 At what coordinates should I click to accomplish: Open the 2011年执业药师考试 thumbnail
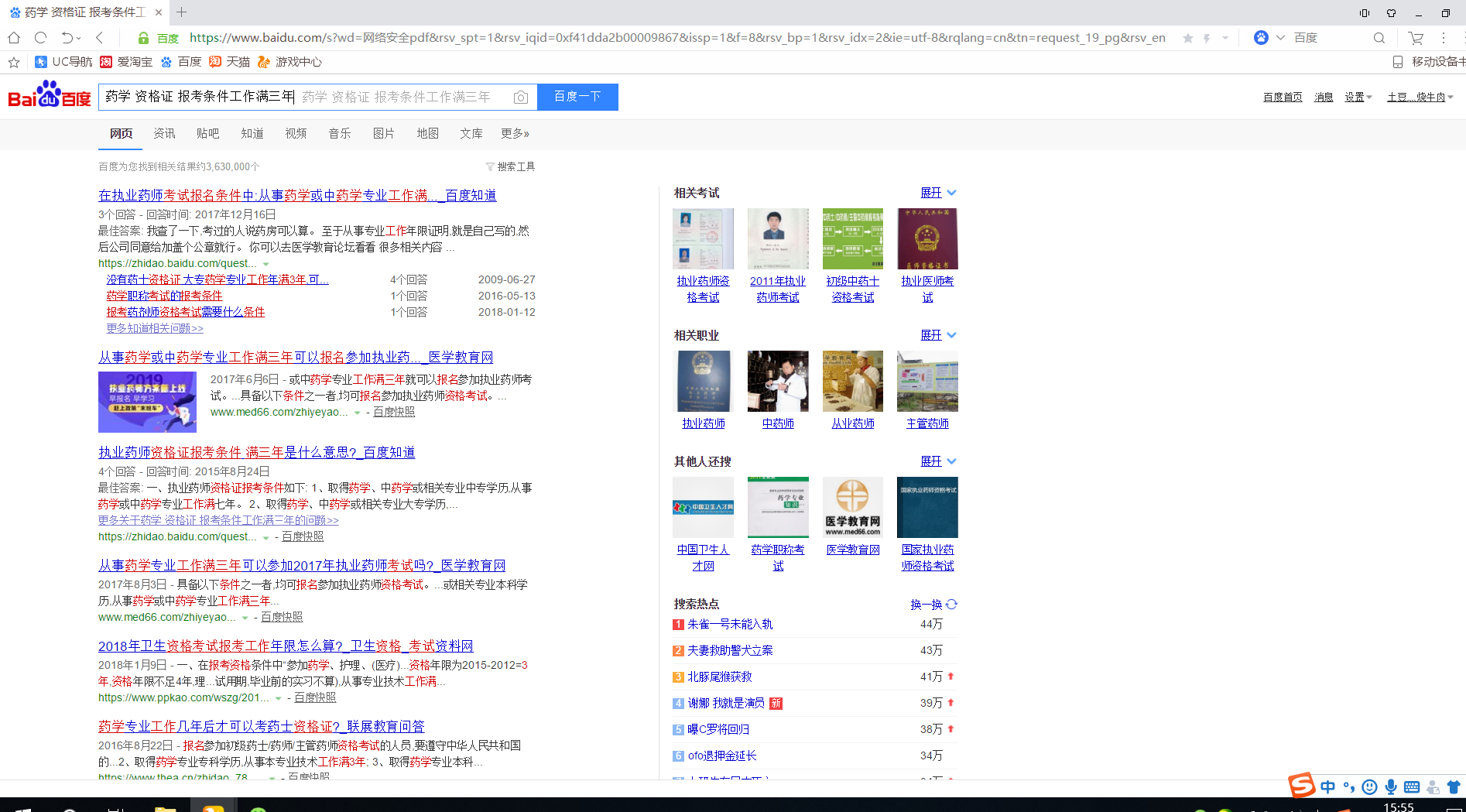pos(778,238)
